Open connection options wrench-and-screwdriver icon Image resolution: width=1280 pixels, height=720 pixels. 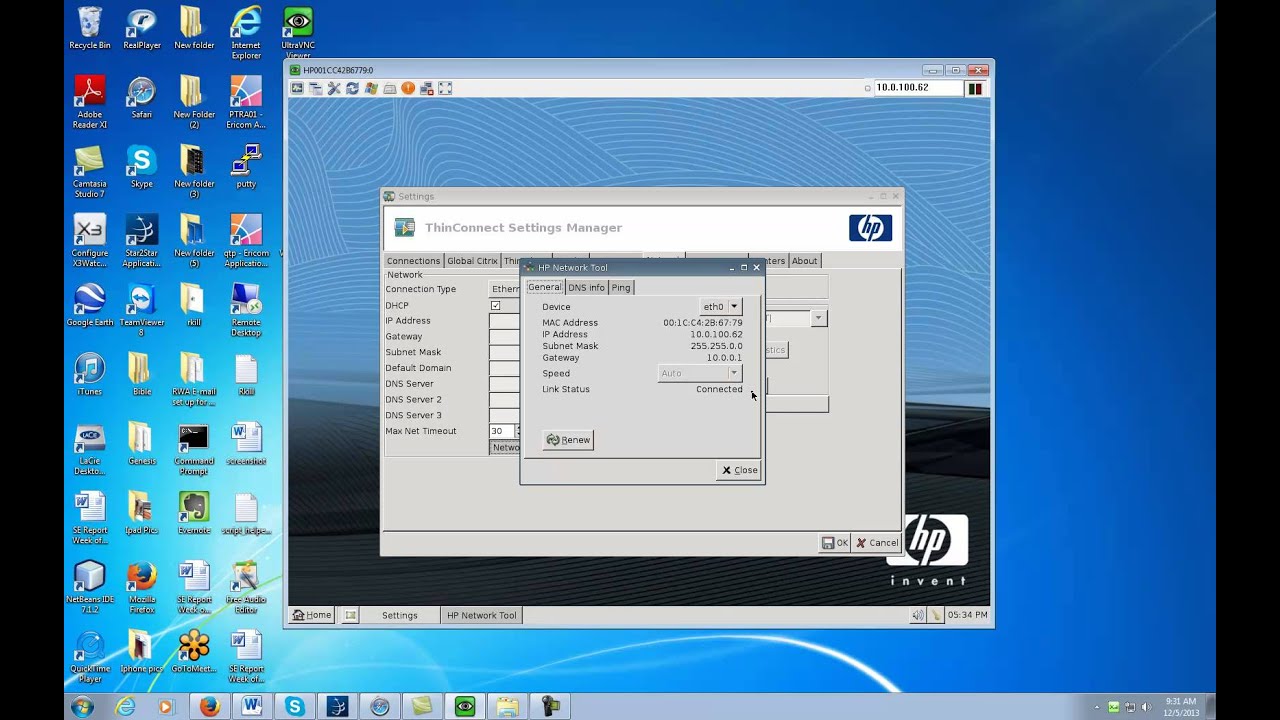click(x=334, y=88)
